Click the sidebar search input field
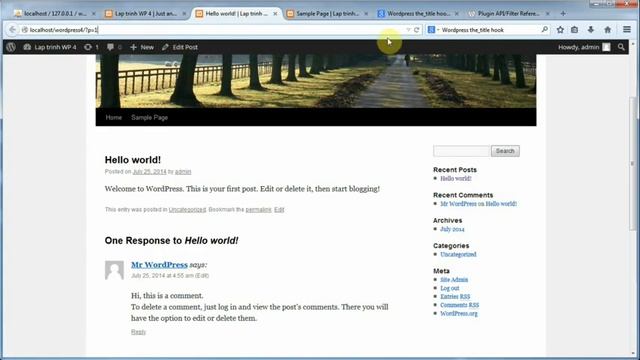640x360 pixels. click(461, 151)
